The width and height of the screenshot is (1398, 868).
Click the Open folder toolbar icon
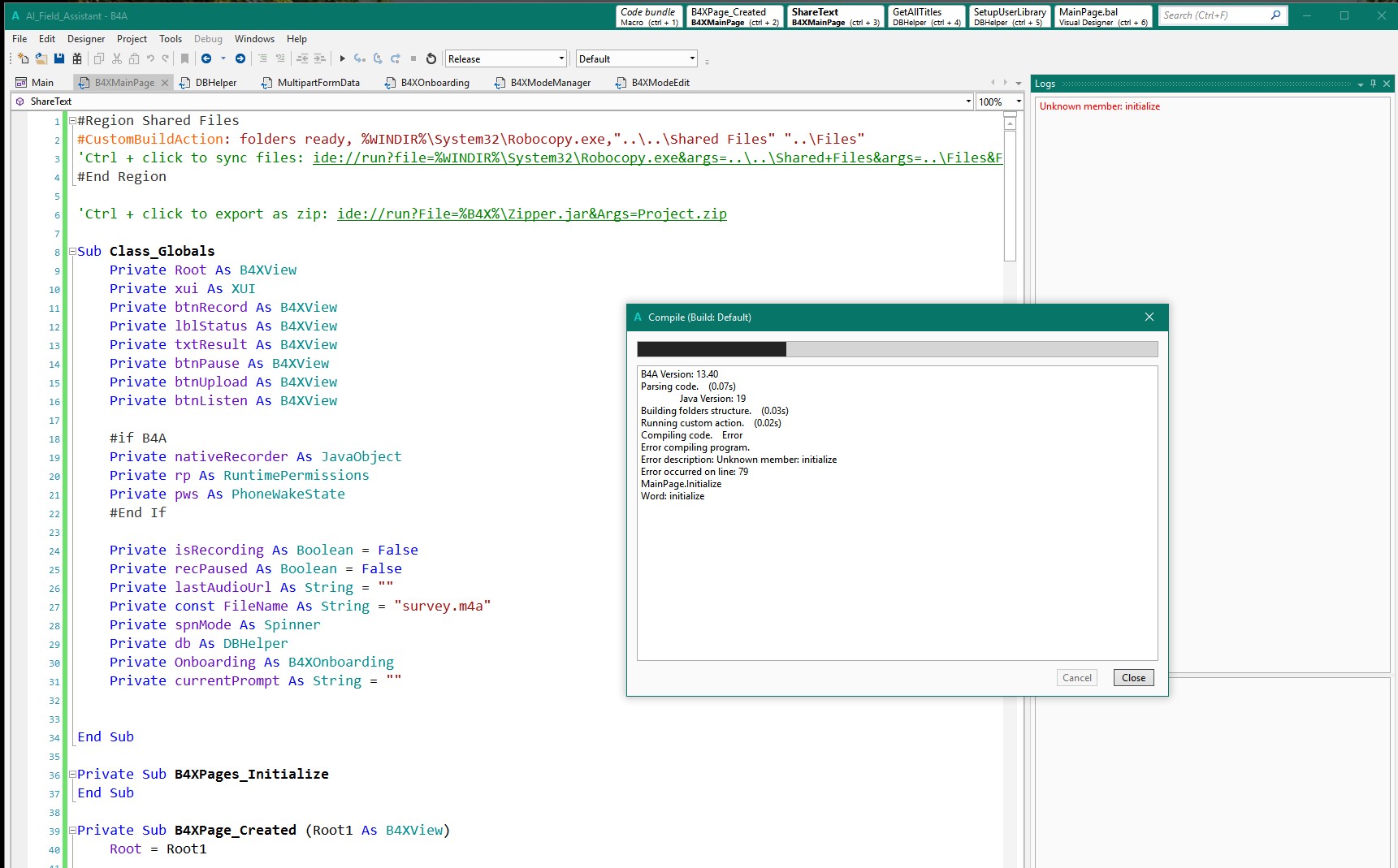tap(41, 58)
